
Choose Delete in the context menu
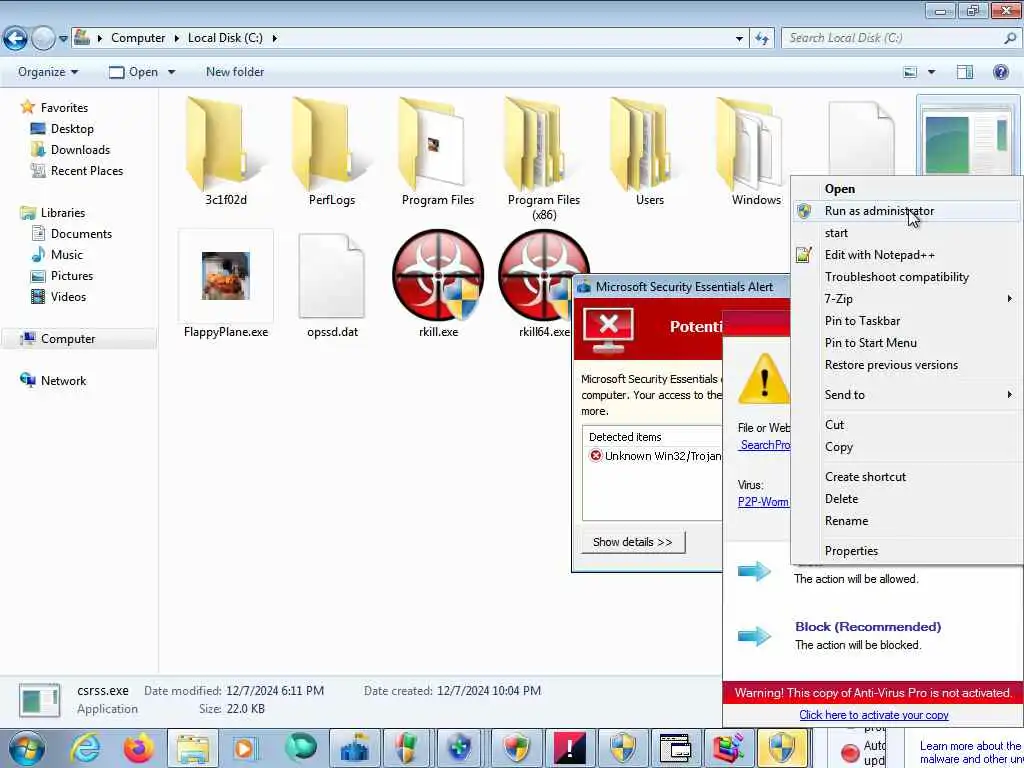click(906, 499)
